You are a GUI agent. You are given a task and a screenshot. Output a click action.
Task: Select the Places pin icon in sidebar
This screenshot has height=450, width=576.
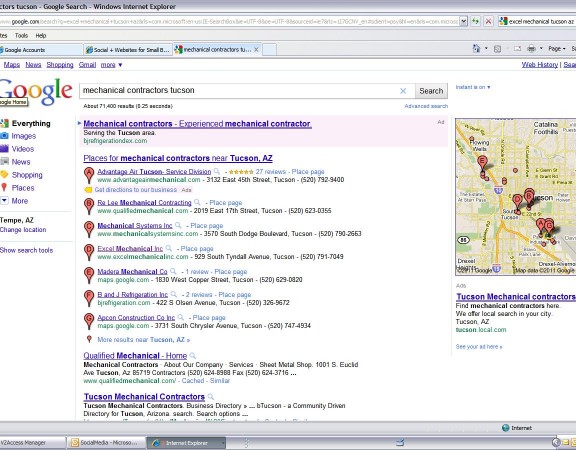click(4, 187)
